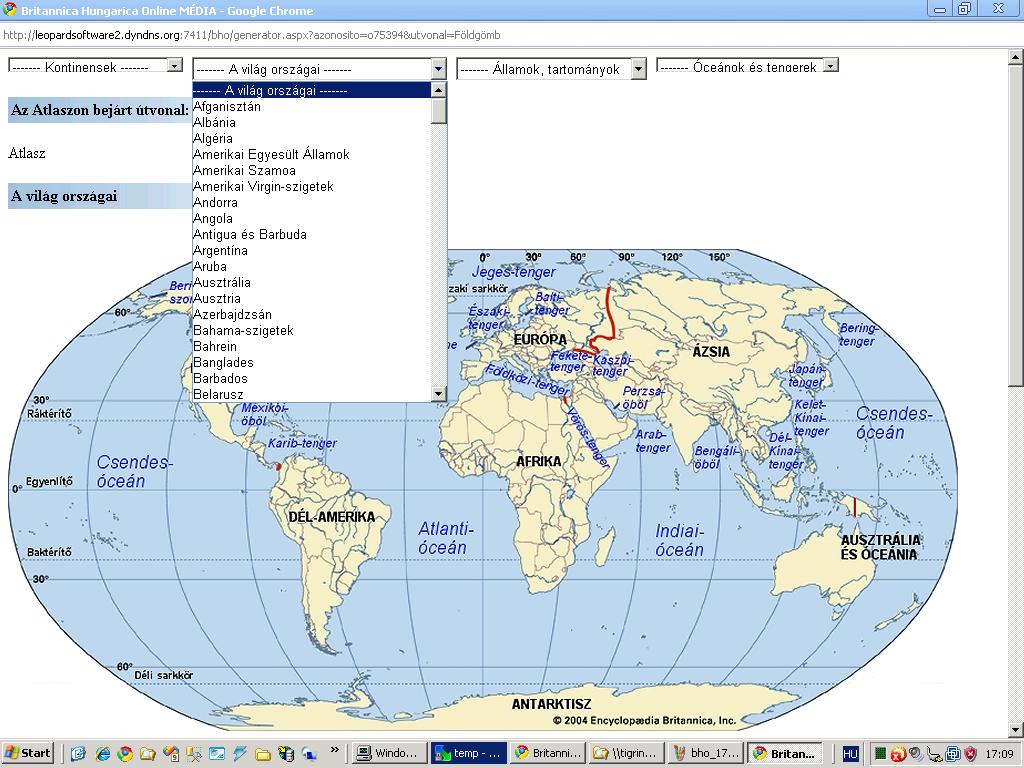Click the country list scroll-down arrow
The image size is (1024, 768).
(439, 394)
